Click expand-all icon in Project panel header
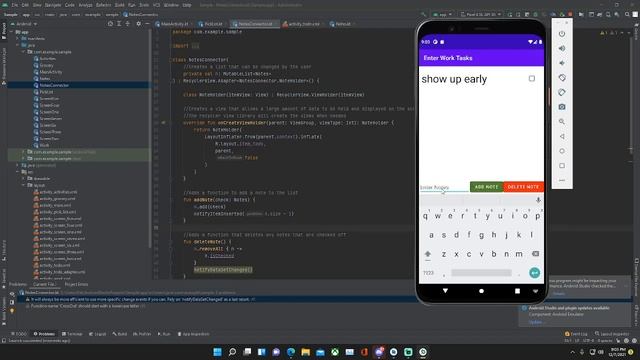This screenshot has height=360, width=640. (119, 24)
